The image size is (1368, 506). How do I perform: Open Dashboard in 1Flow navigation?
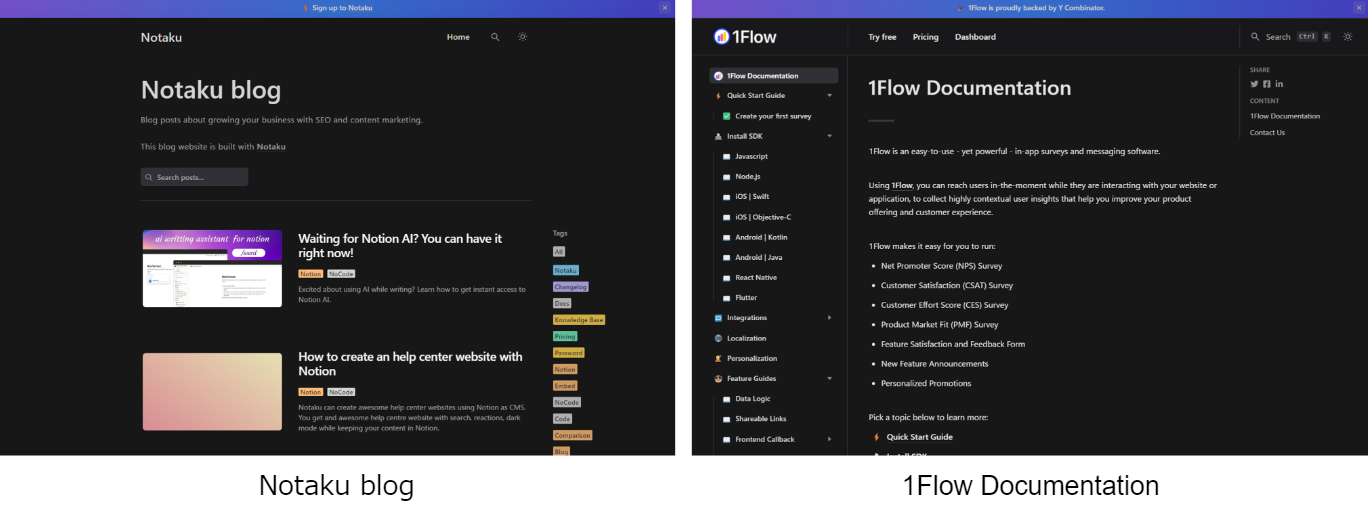(975, 37)
